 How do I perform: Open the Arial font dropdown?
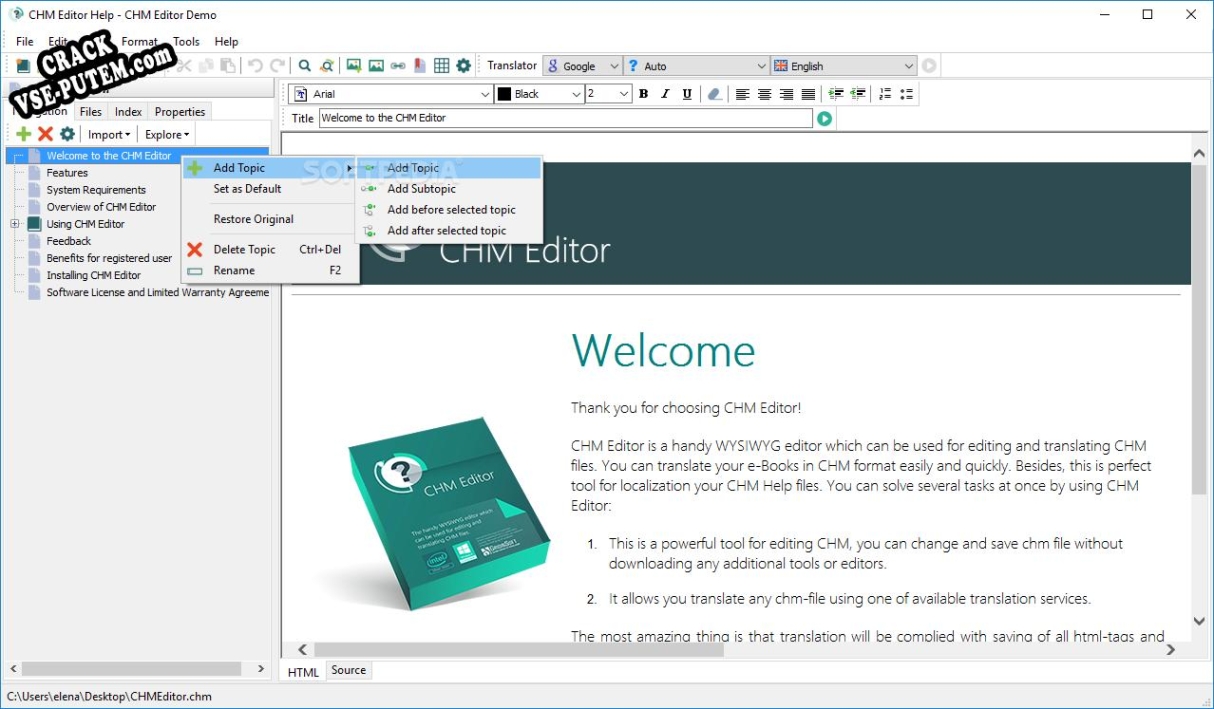coord(391,94)
